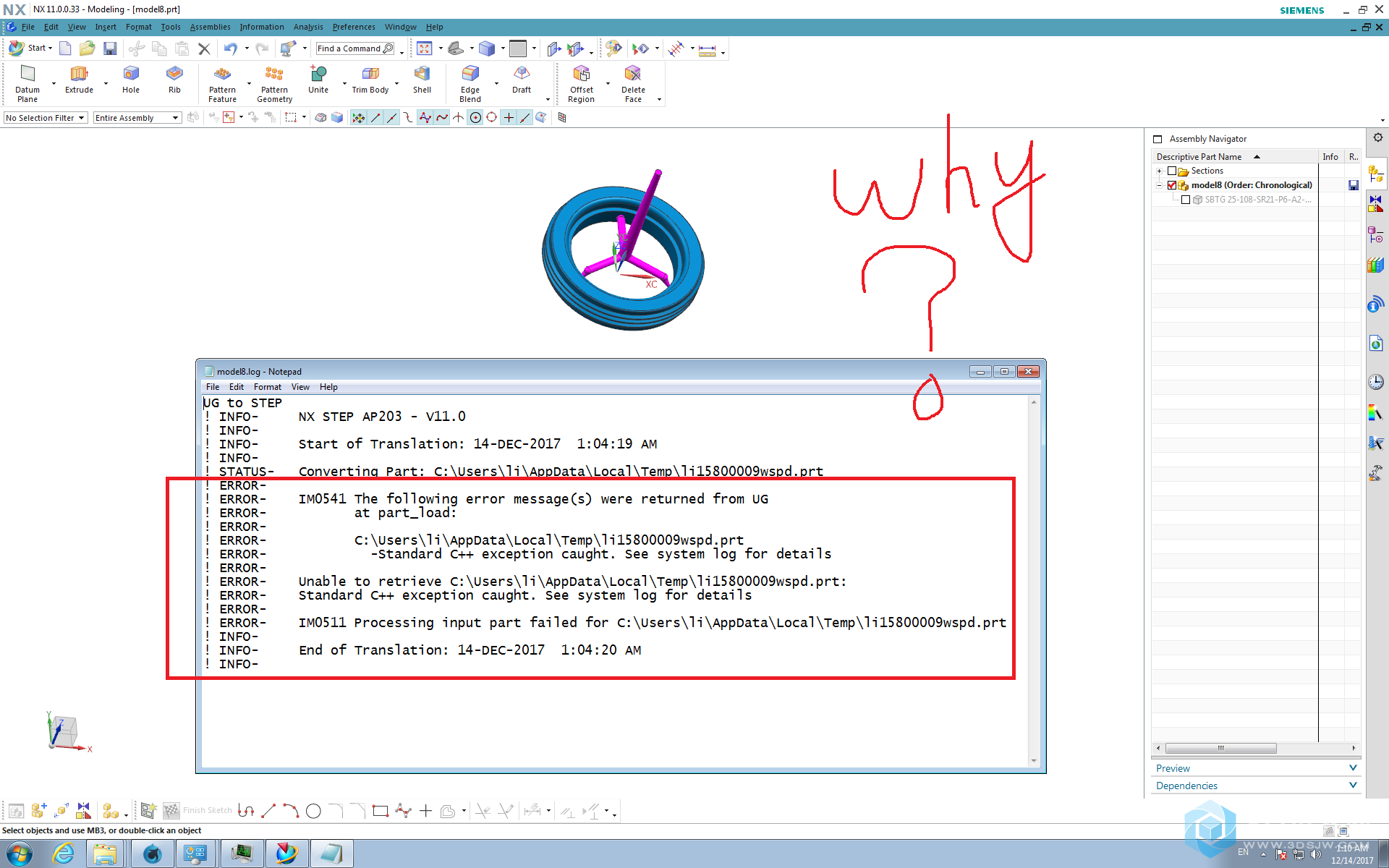Open File Explorer from taskbar

(x=106, y=854)
